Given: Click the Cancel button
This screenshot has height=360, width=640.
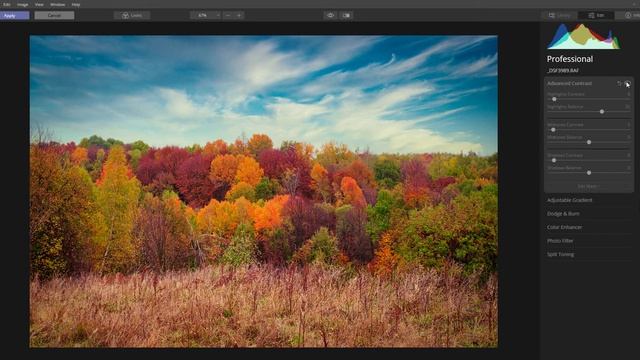Looking at the screenshot, I should pos(54,16).
